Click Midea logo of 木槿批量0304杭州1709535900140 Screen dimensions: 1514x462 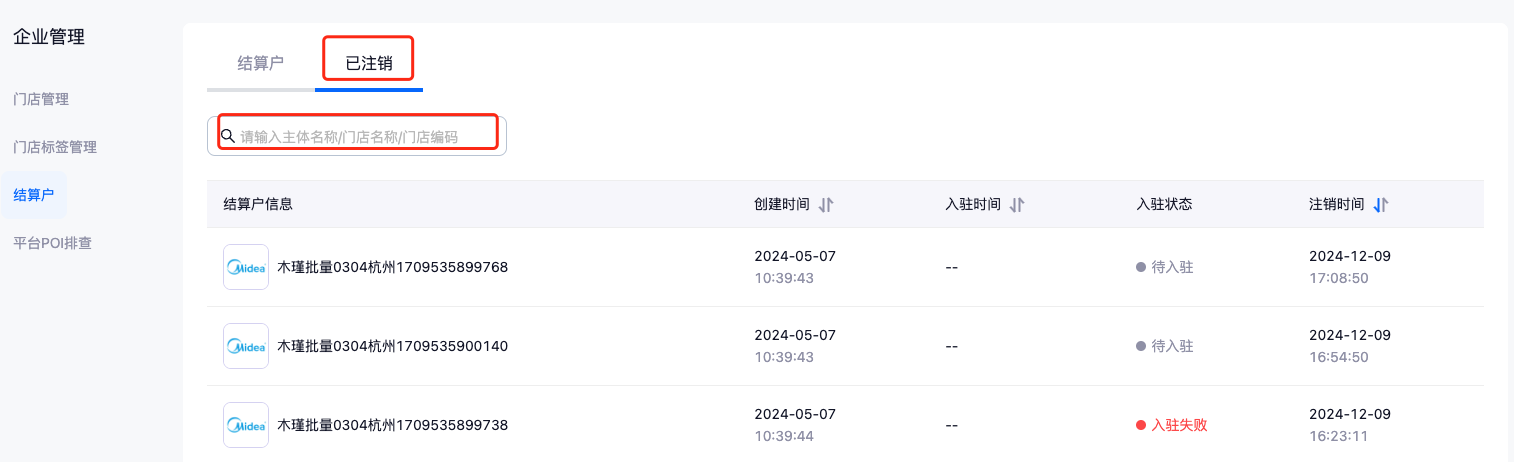click(246, 346)
